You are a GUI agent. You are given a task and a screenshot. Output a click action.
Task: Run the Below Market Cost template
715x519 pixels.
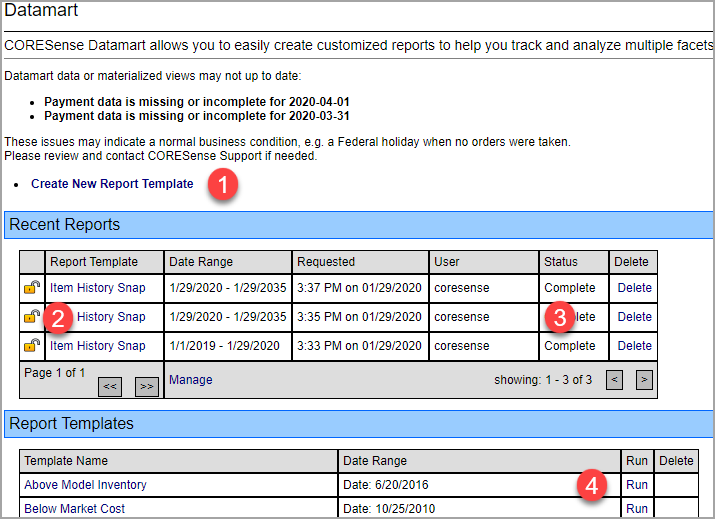(636, 509)
